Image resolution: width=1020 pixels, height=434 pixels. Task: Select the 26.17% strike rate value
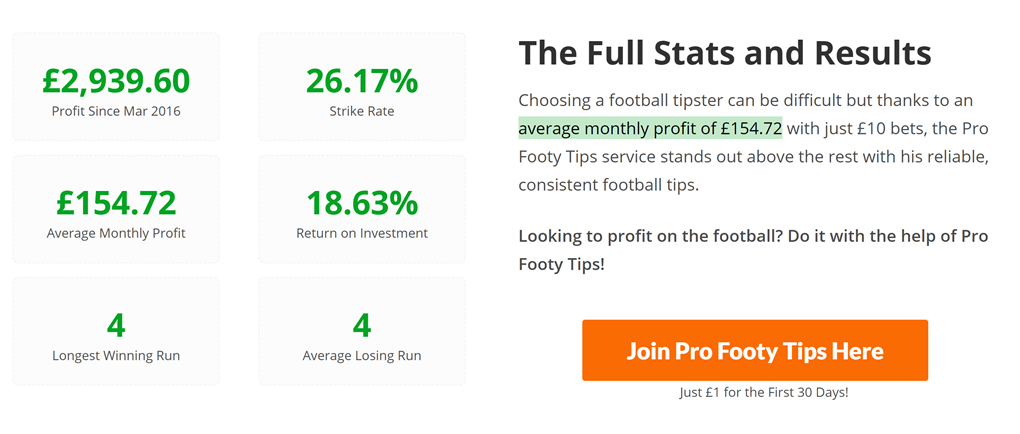pyautogui.click(x=362, y=81)
